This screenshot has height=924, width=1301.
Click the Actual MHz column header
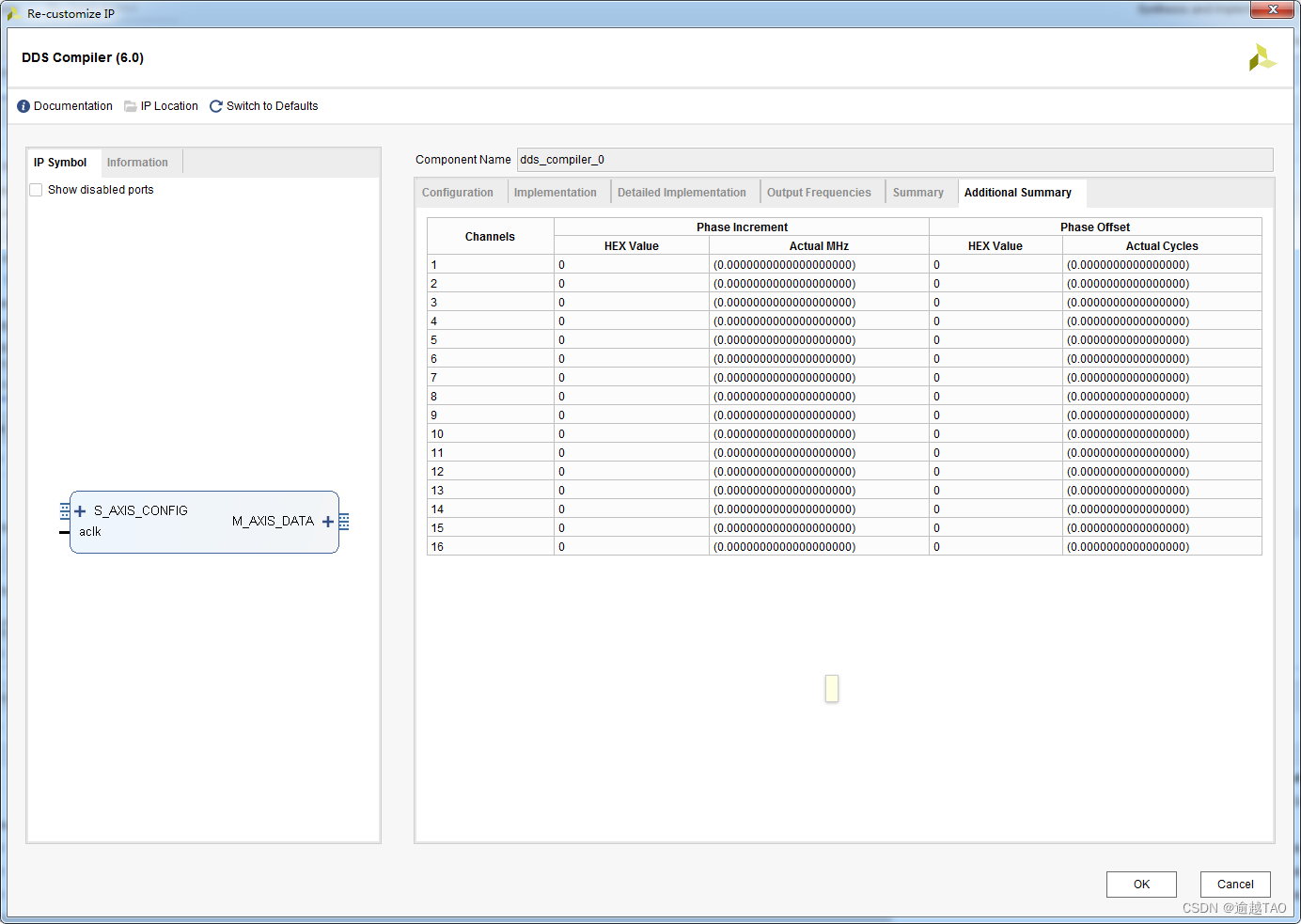point(819,246)
